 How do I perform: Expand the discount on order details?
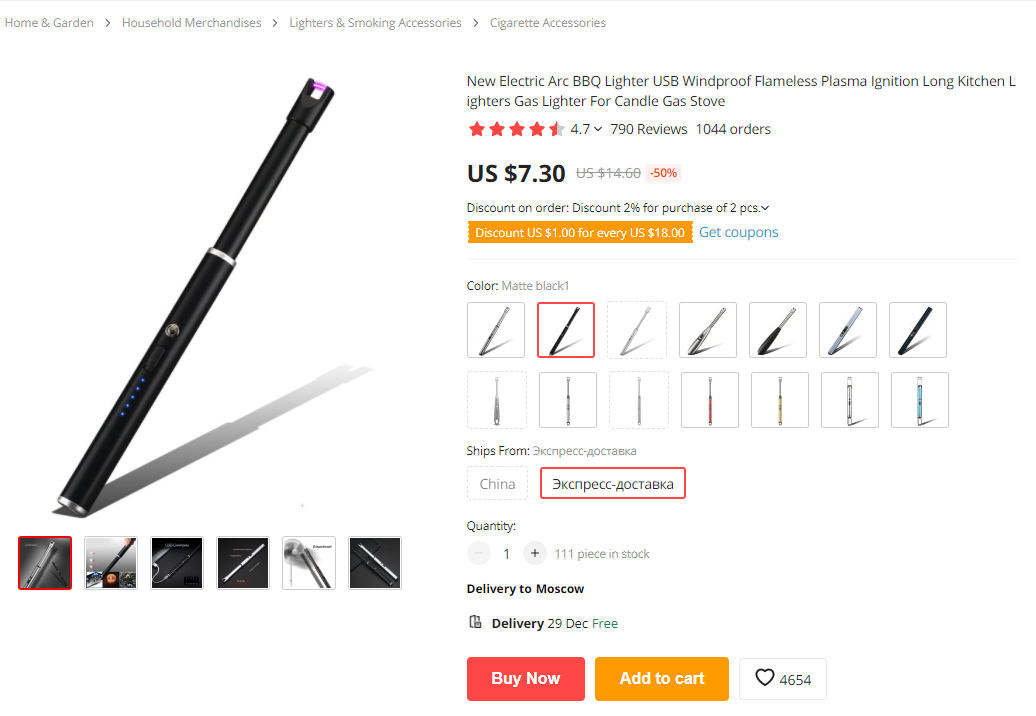pos(765,208)
